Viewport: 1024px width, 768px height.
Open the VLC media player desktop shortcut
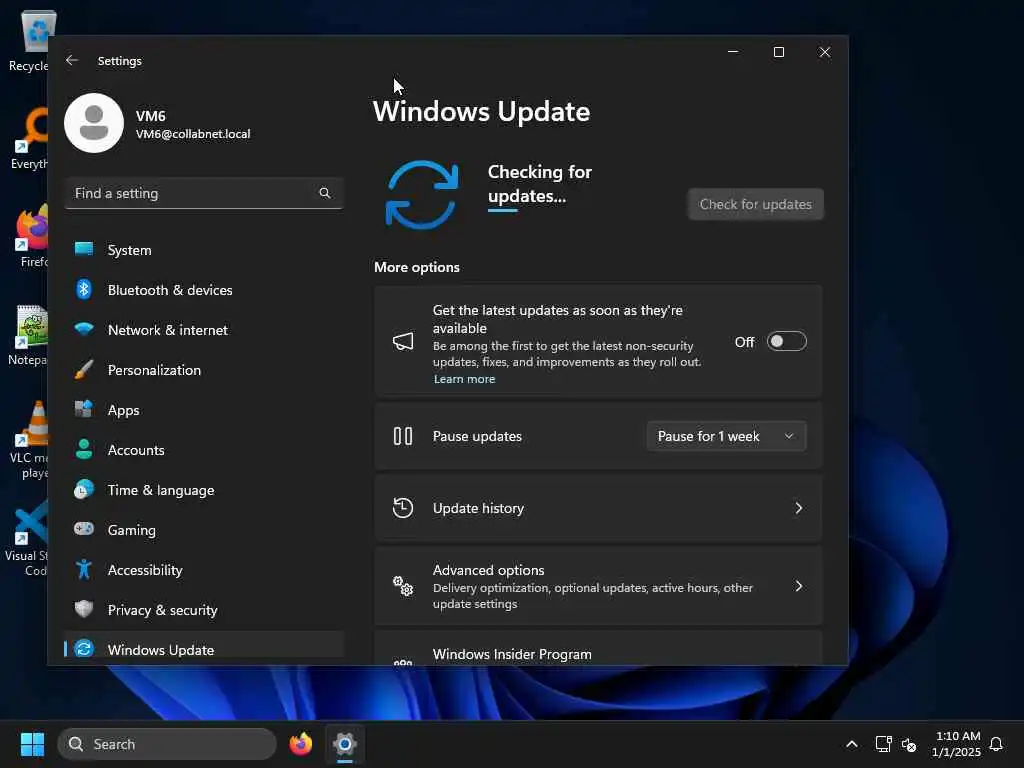[x=29, y=440]
